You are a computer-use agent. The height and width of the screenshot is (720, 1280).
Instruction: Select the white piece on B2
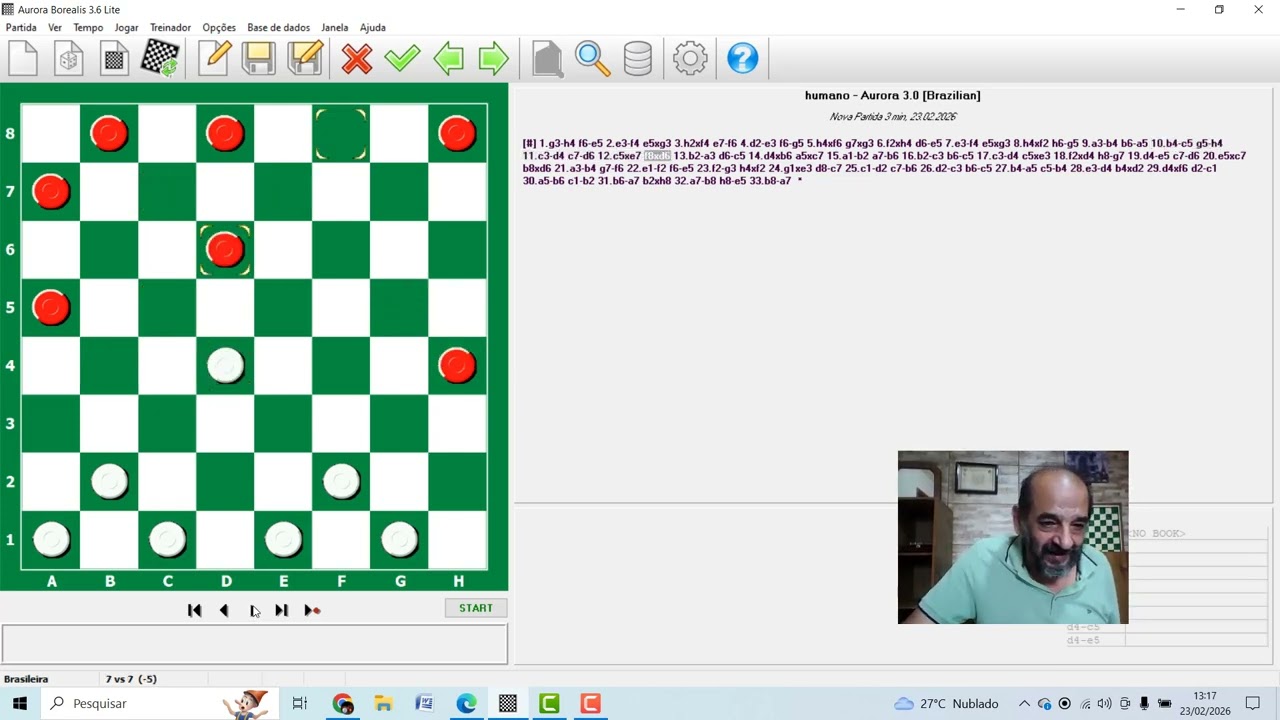(x=110, y=481)
